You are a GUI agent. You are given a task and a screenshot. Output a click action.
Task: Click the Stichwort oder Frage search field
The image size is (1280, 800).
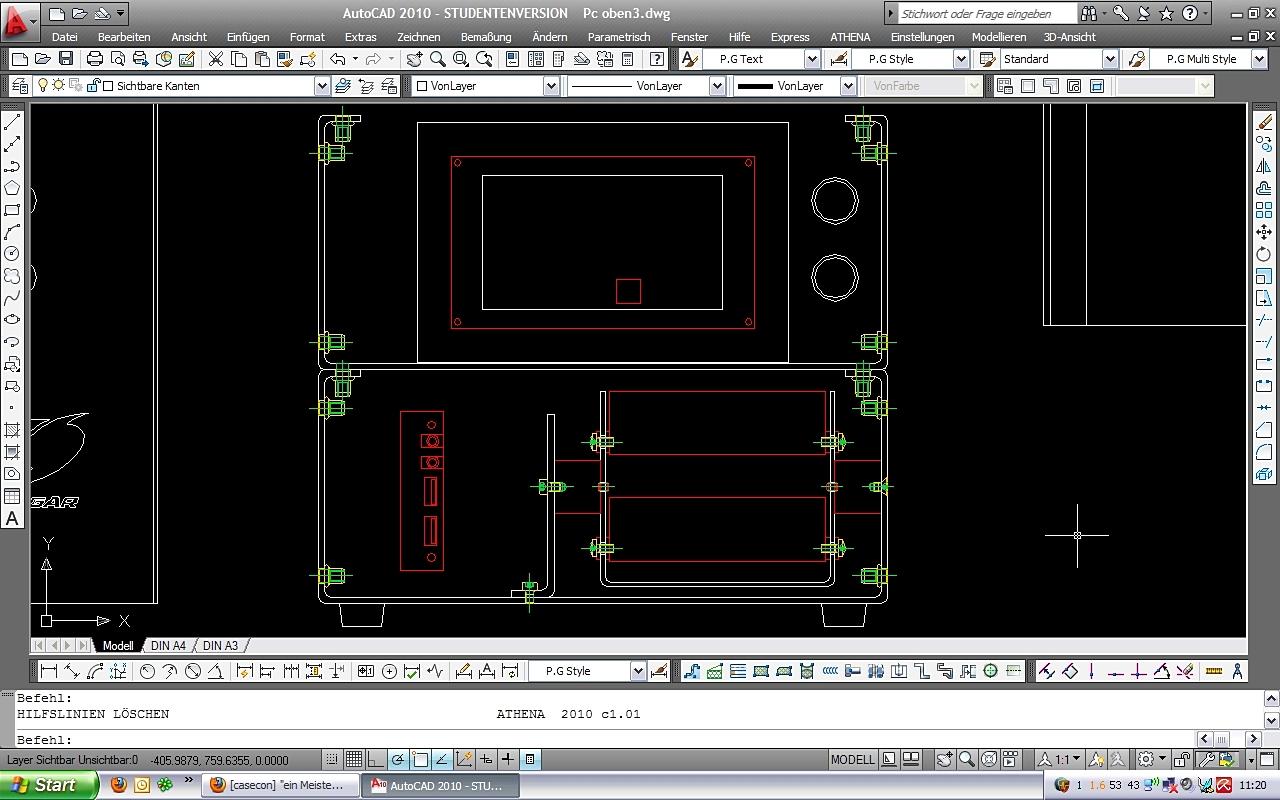pos(987,14)
